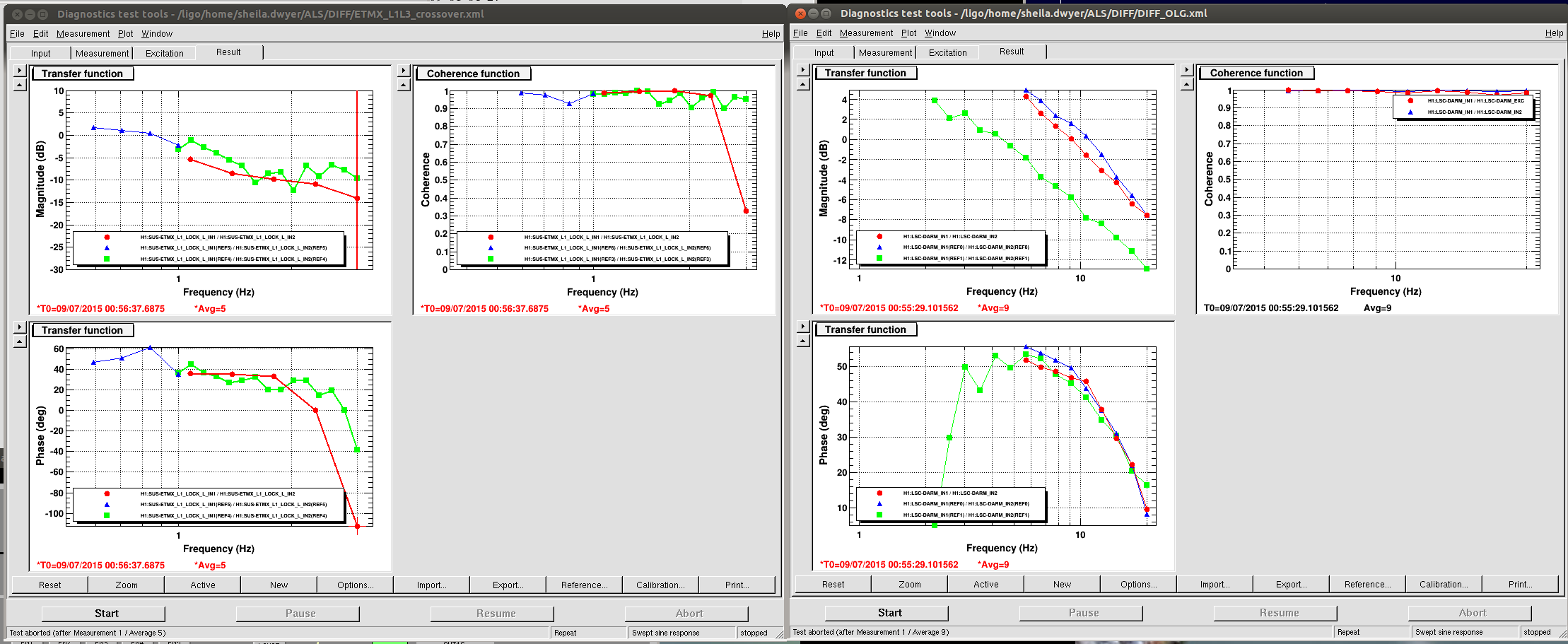Open Calibration... in crossover window
1568x644 pixels.
[660, 585]
